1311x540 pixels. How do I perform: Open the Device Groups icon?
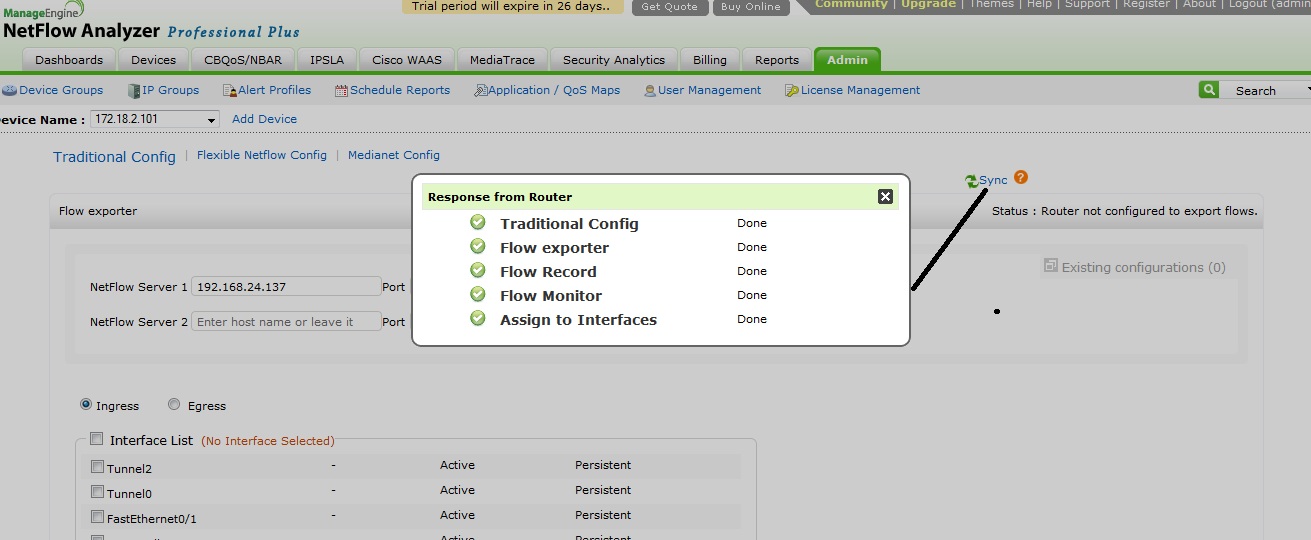(9, 90)
